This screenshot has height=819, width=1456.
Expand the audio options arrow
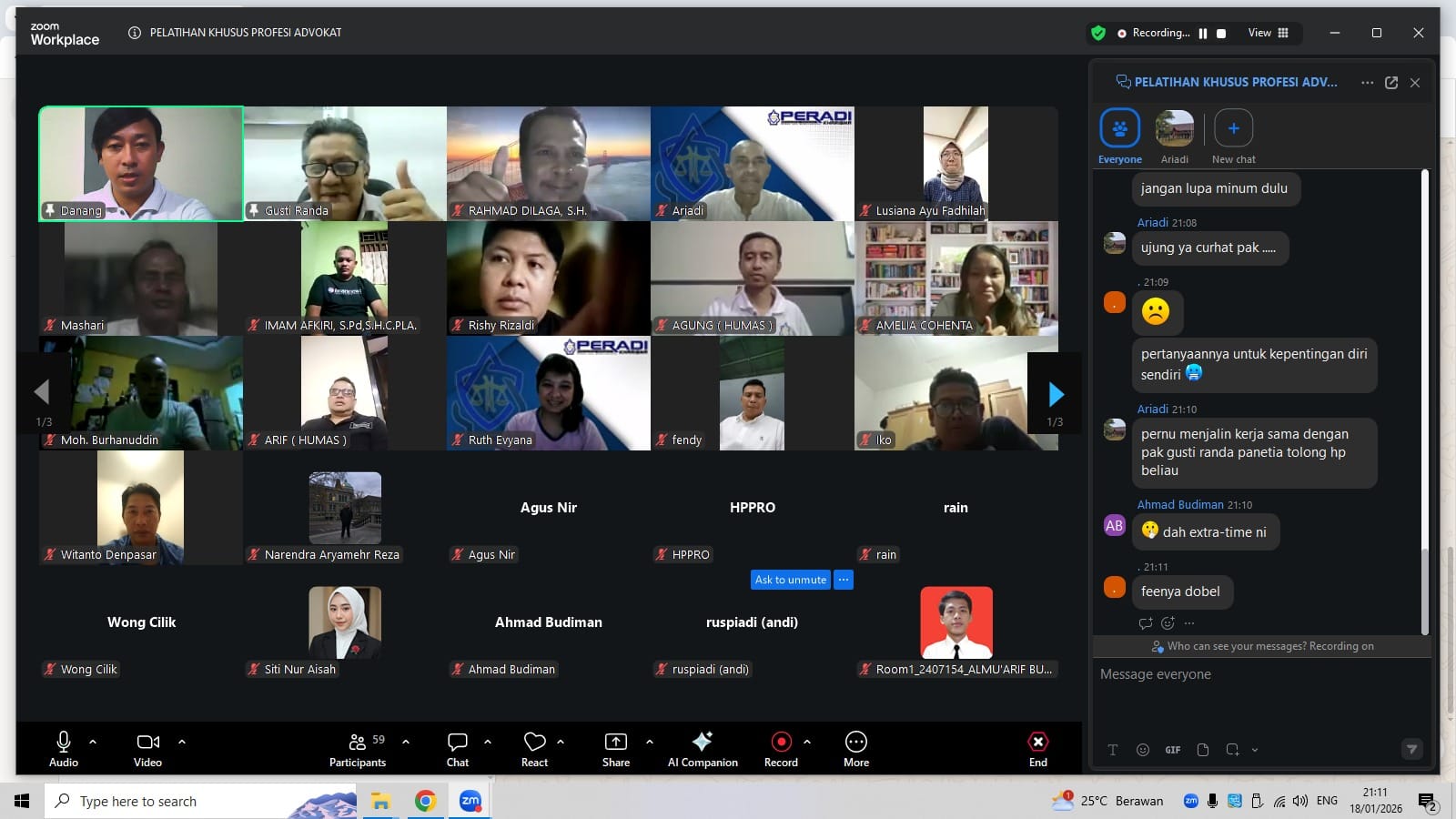93,742
